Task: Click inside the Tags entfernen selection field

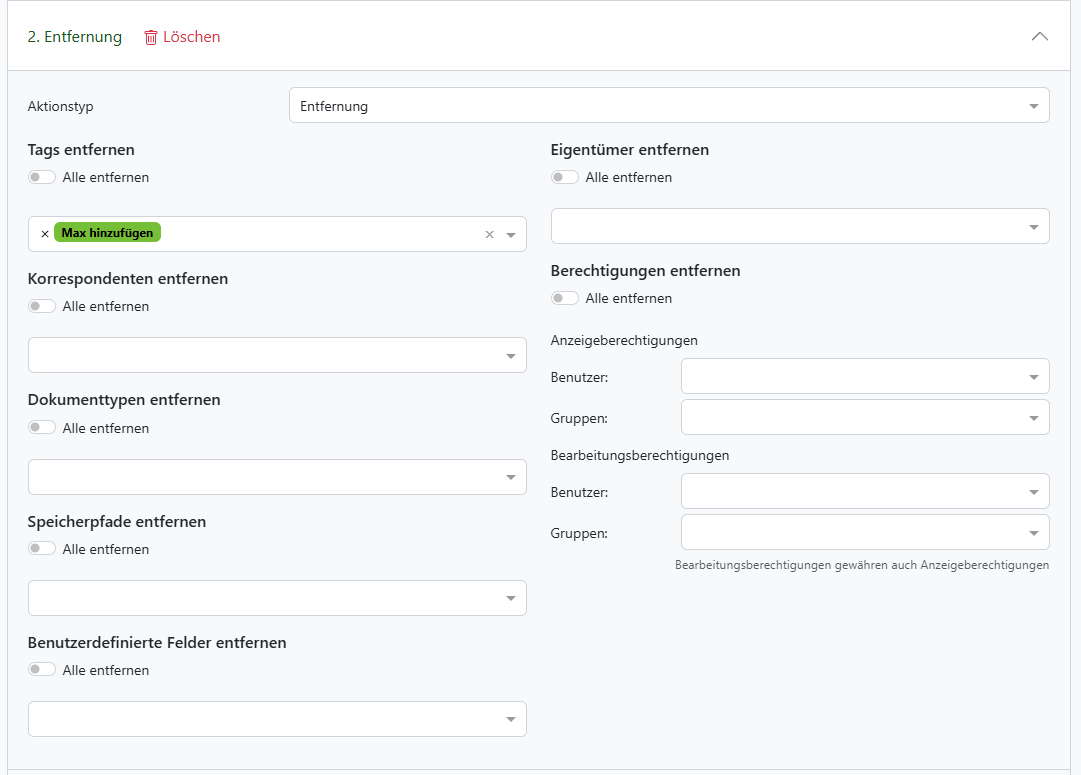Action: coord(320,234)
